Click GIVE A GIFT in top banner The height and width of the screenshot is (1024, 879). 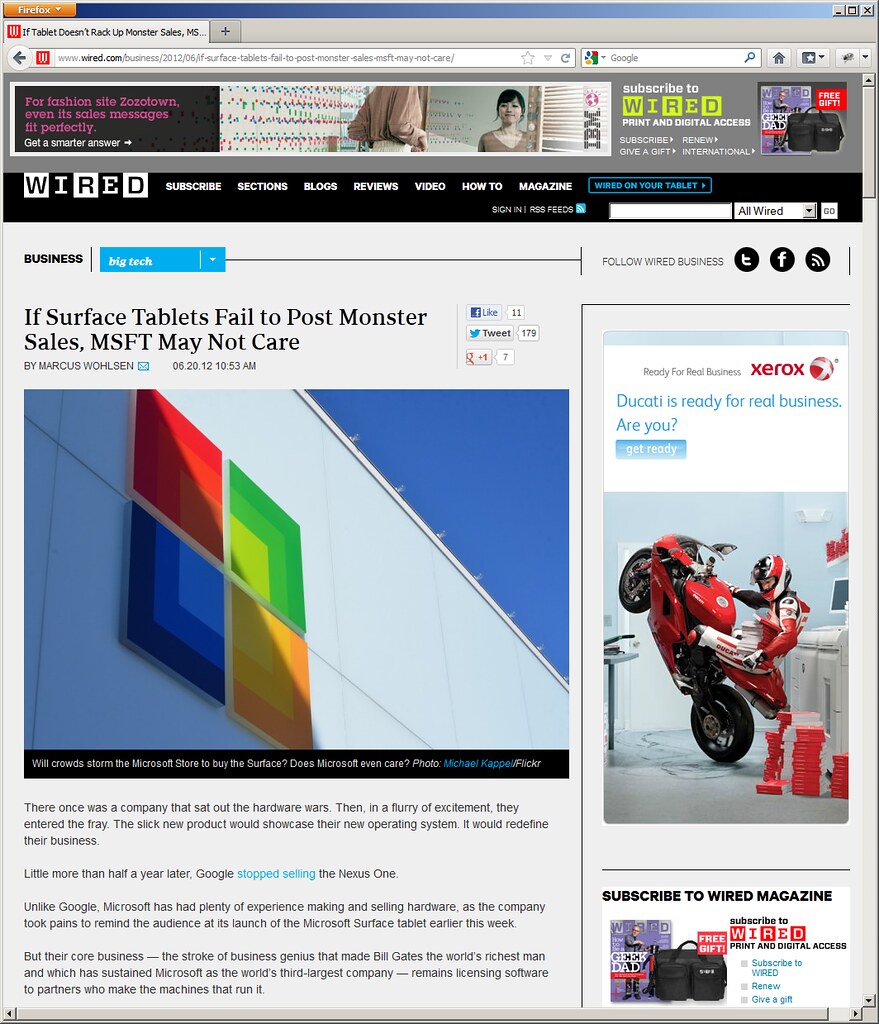tap(647, 152)
